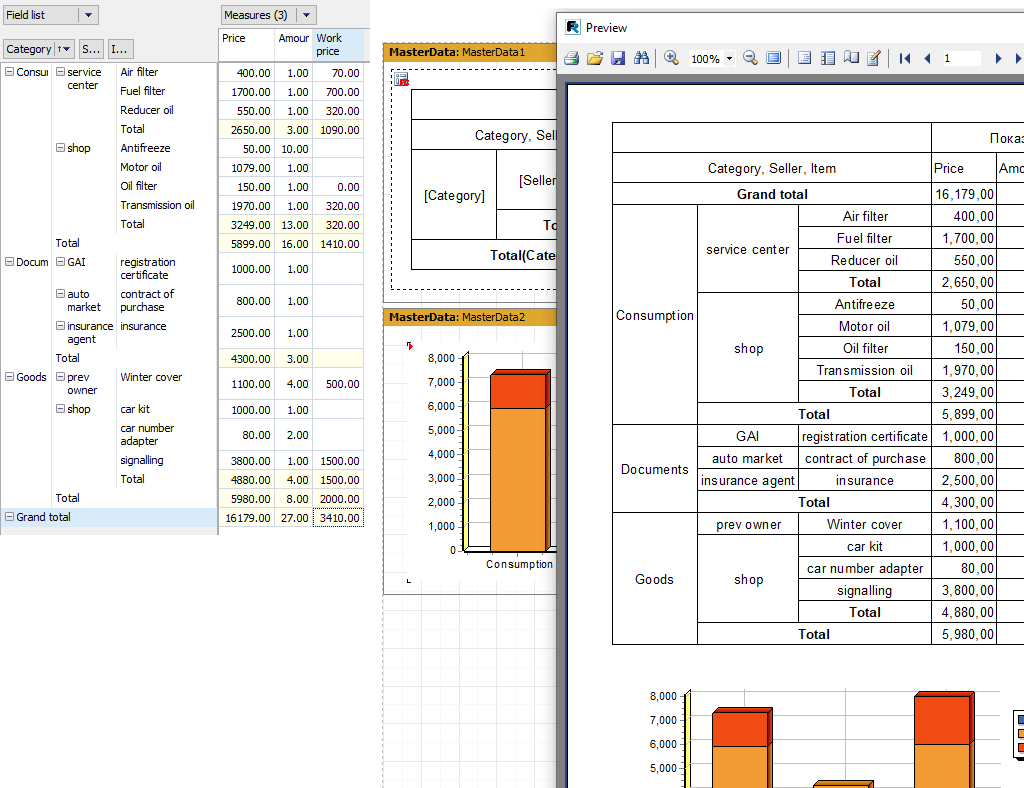Viewport: 1024px width, 788px height.
Task: Click the Transmission oil item label
Action: pyautogui.click(x=157, y=205)
